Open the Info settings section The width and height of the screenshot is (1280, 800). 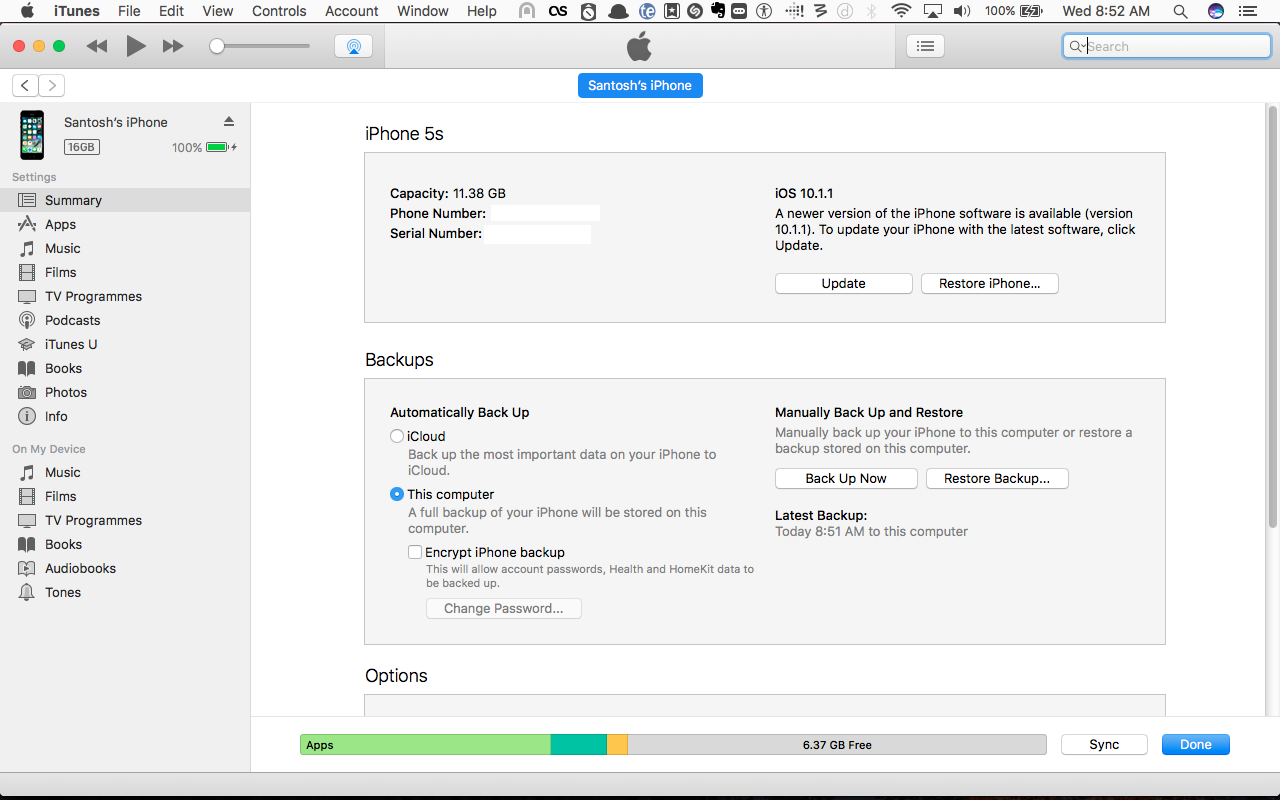pos(125,416)
